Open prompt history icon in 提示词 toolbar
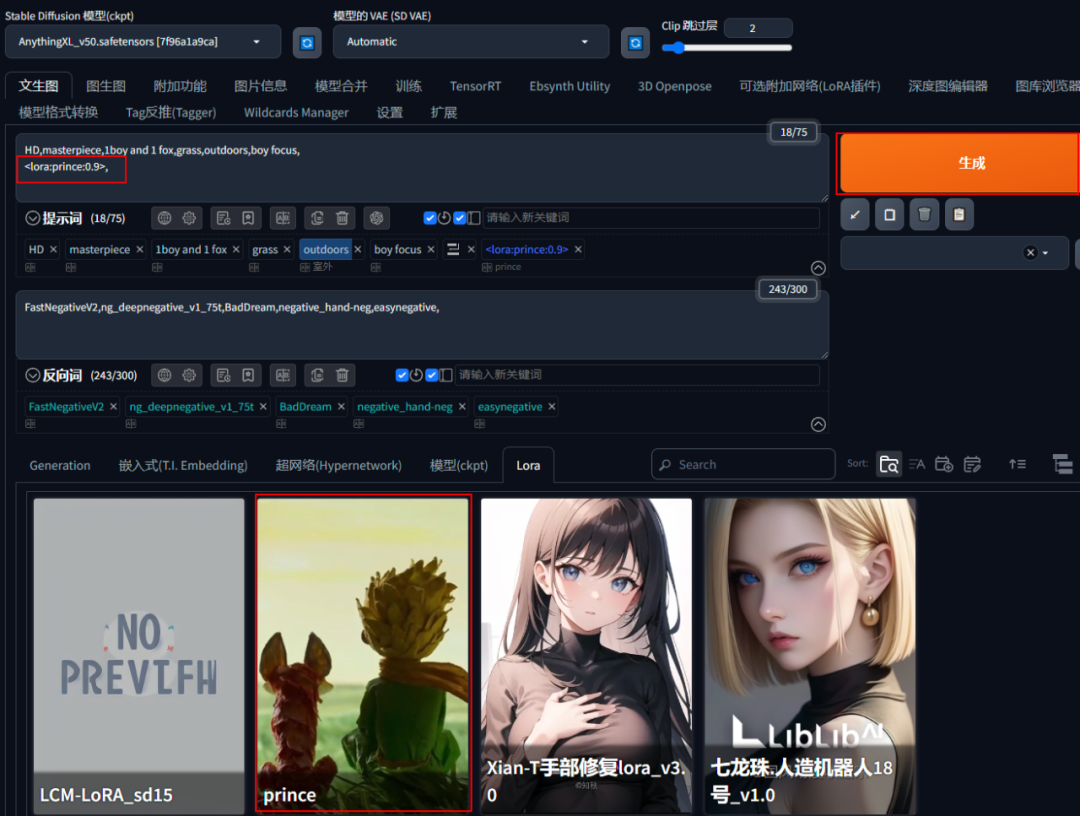This screenshot has width=1080, height=816. [x=223, y=218]
